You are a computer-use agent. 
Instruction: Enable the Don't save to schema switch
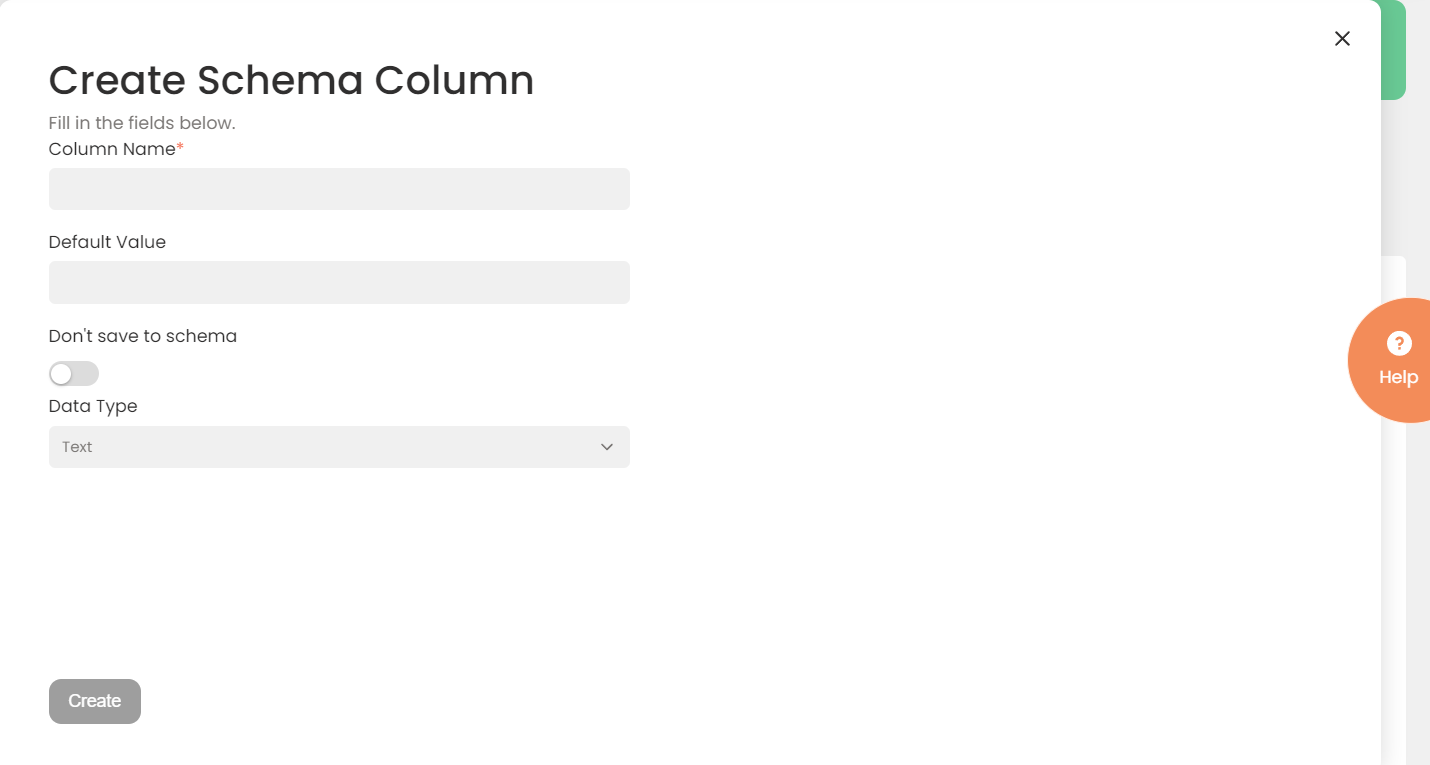[74, 374]
